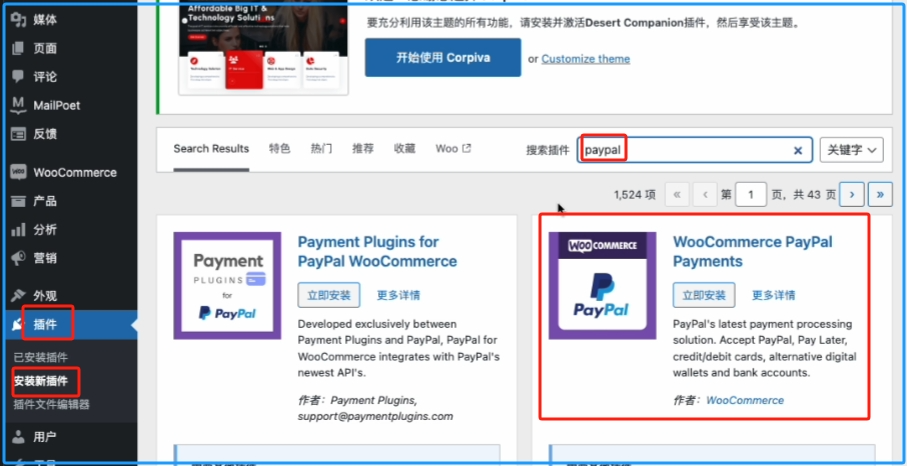Click the external link icon next to Woo

(x=466, y=149)
